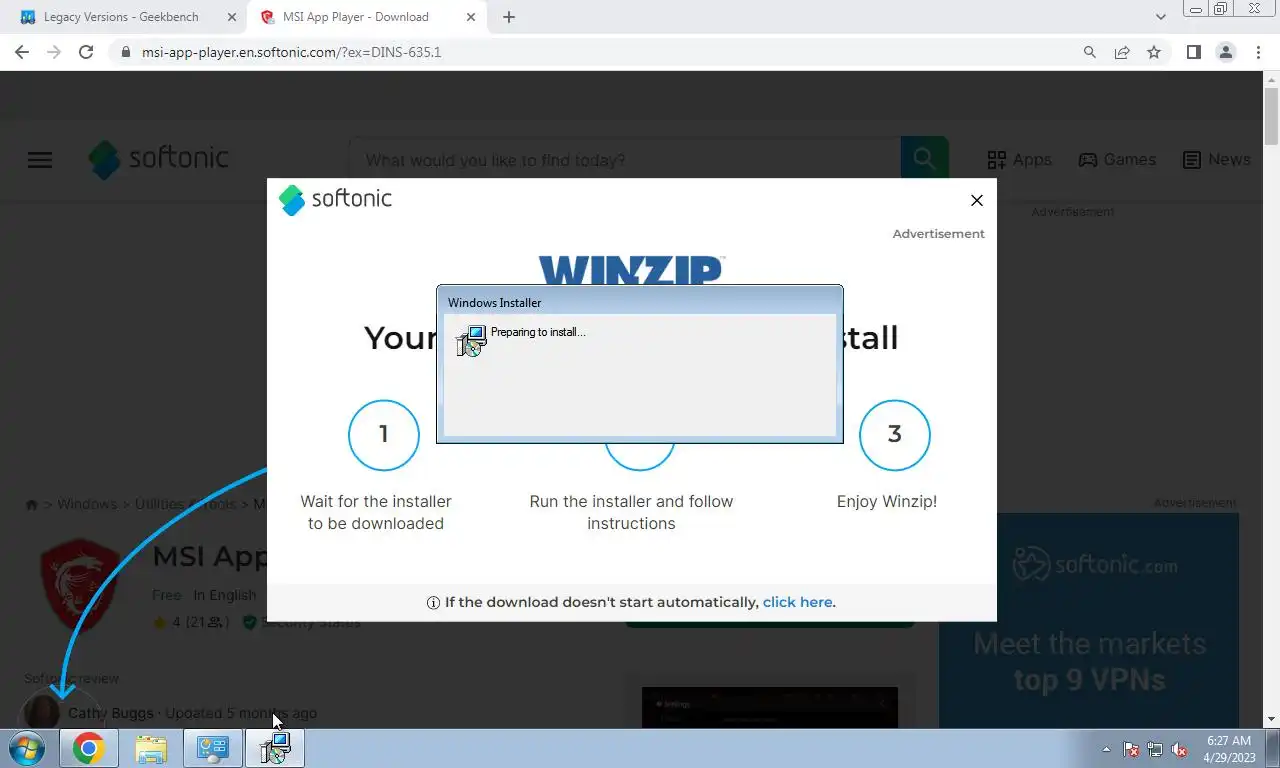Go back to previous page
1280x768 pixels.
click(x=22, y=52)
